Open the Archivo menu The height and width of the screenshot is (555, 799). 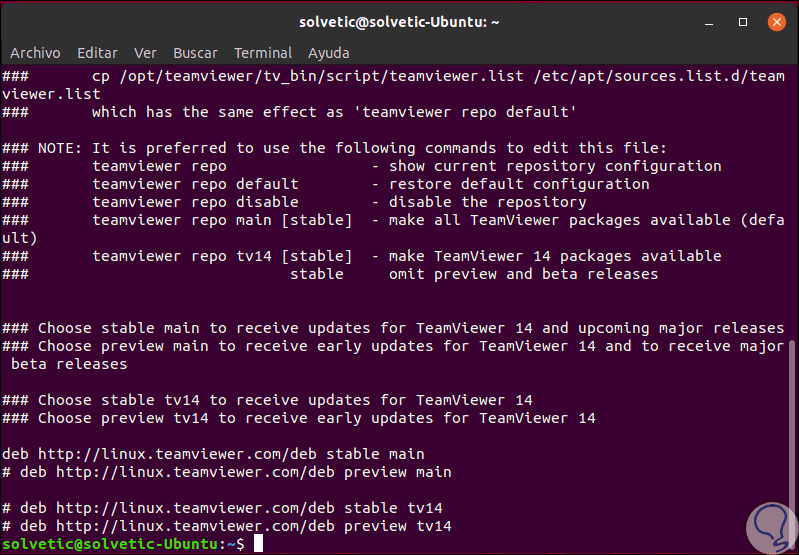tap(35, 53)
